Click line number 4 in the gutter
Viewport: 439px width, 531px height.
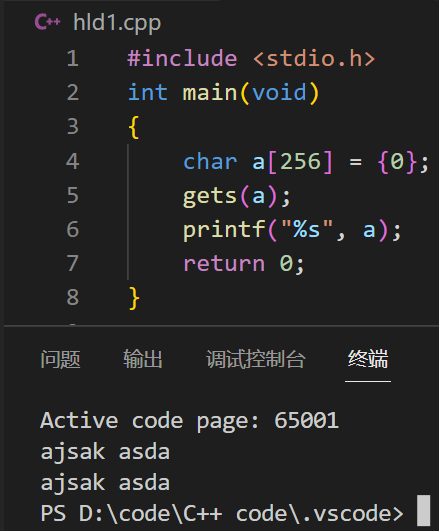(73, 161)
